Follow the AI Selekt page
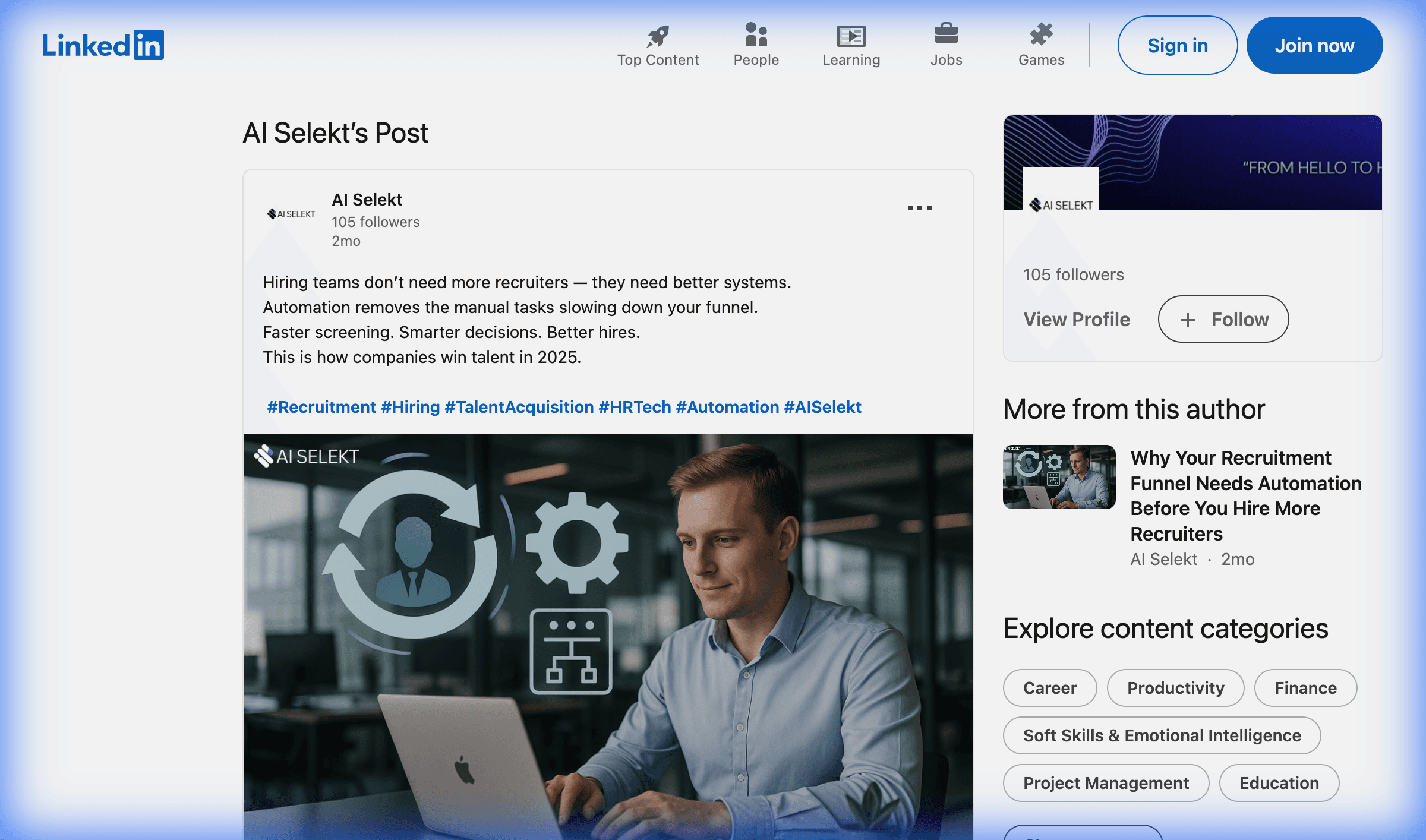 point(1223,319)
